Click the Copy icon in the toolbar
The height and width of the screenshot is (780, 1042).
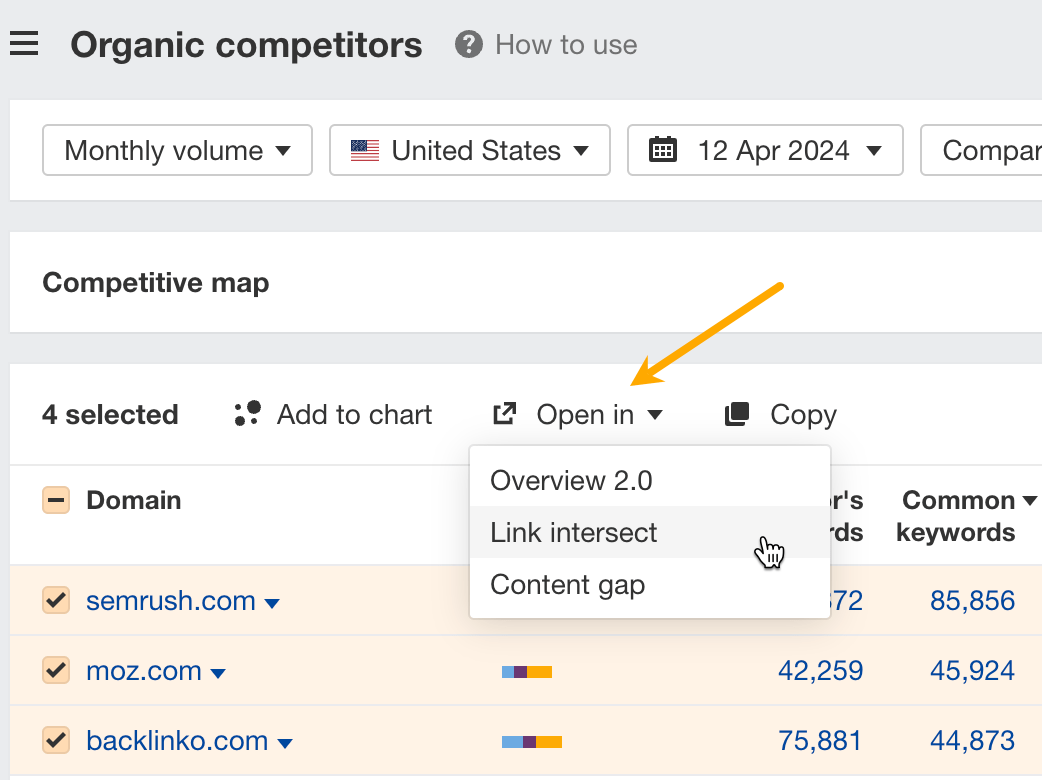coord(736,413)
